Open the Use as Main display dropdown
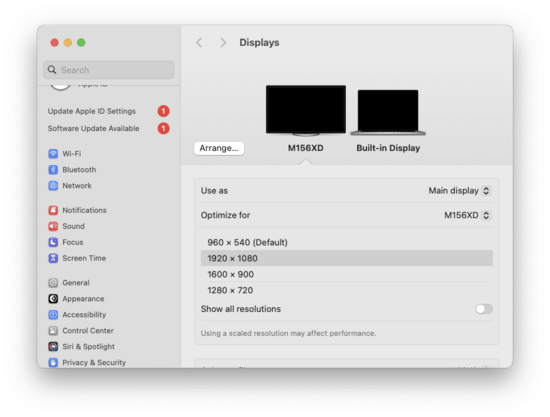 click(459, 191)
